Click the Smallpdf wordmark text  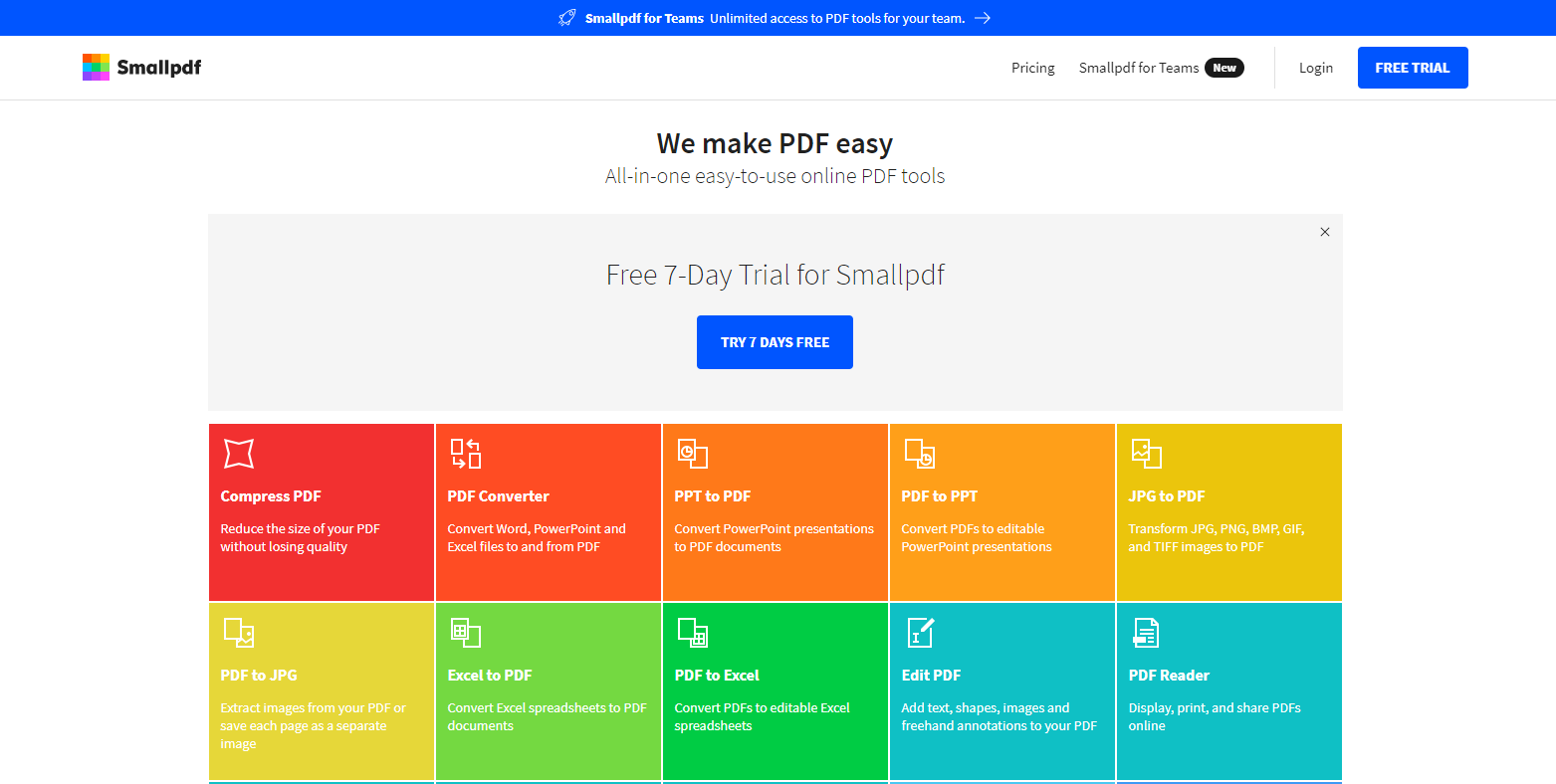coord(159,68)
